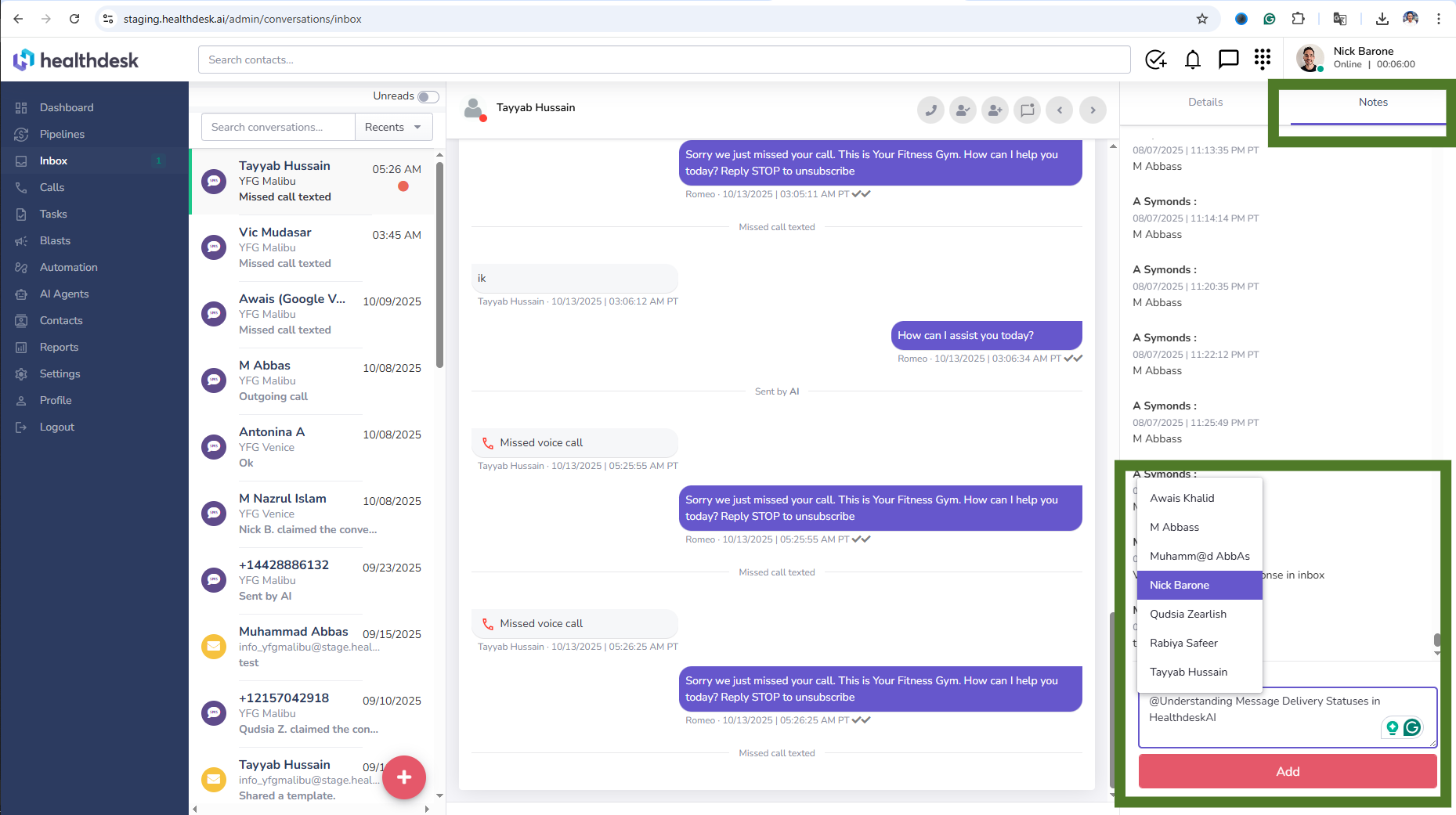Select Tayyab Hussain from mention list
Image resolution: width=1456 pixels, height=815 pixels.
(x=1199, y=672)
